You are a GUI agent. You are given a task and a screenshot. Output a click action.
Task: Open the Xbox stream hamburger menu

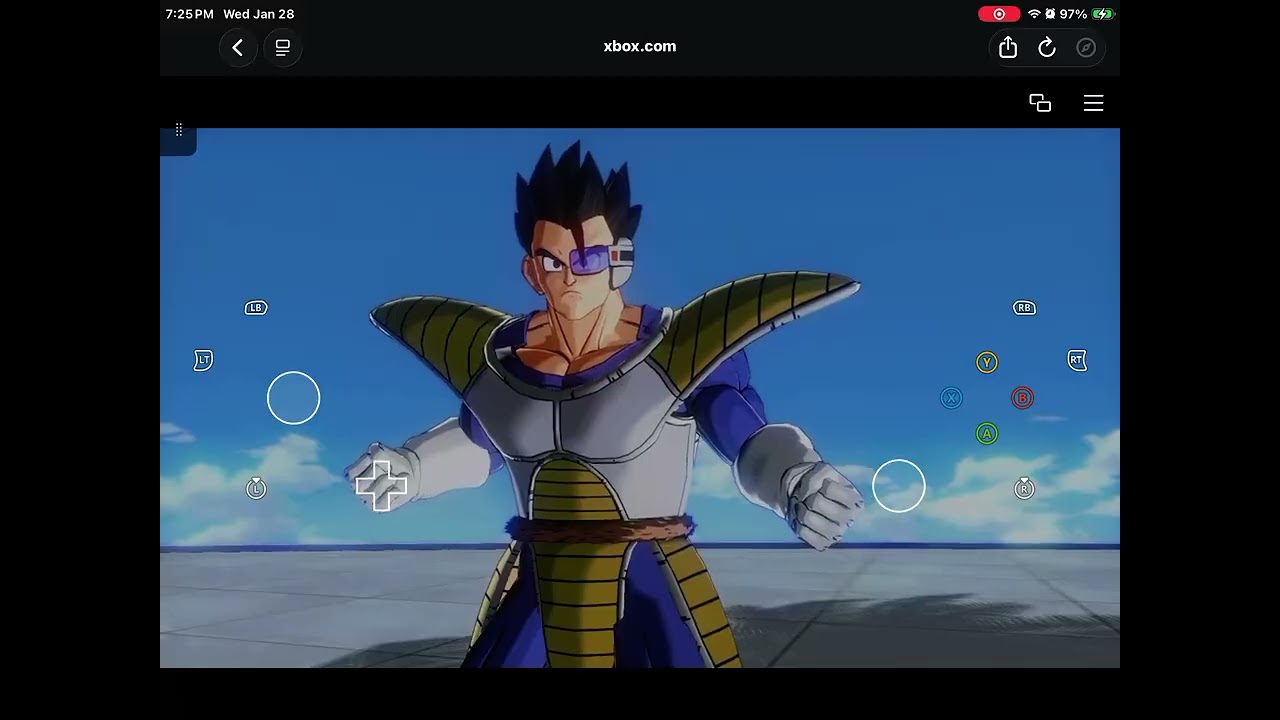coord(1093,103)
